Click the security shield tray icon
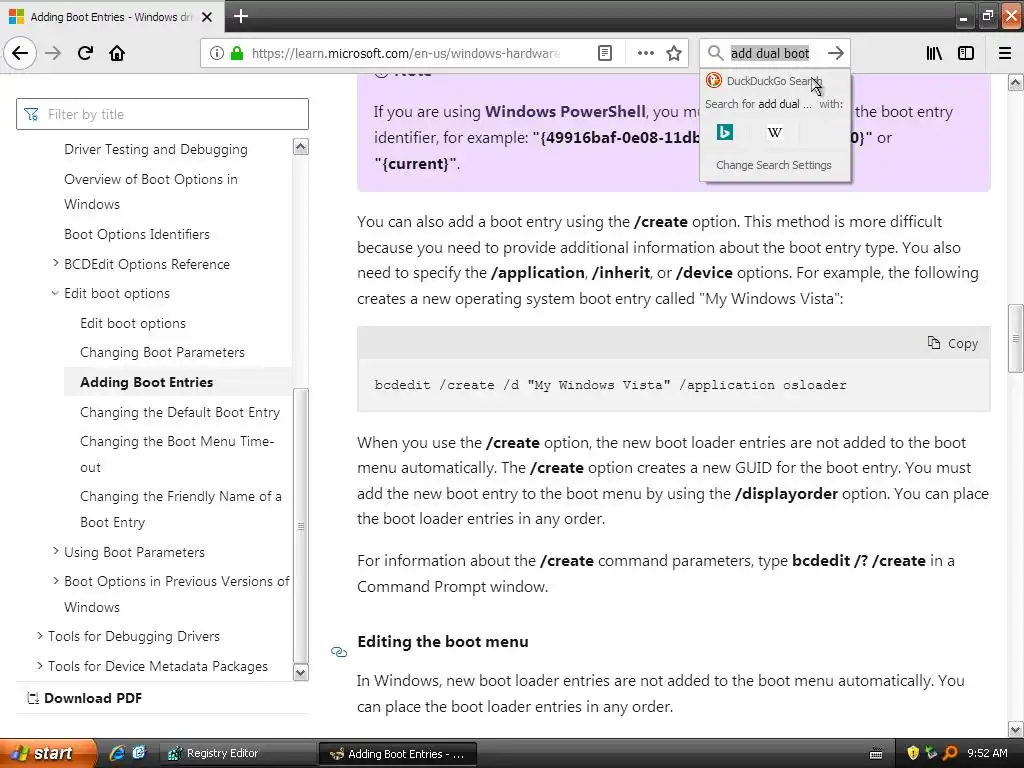Viewport: 1024px width, 768px height. 912,753
